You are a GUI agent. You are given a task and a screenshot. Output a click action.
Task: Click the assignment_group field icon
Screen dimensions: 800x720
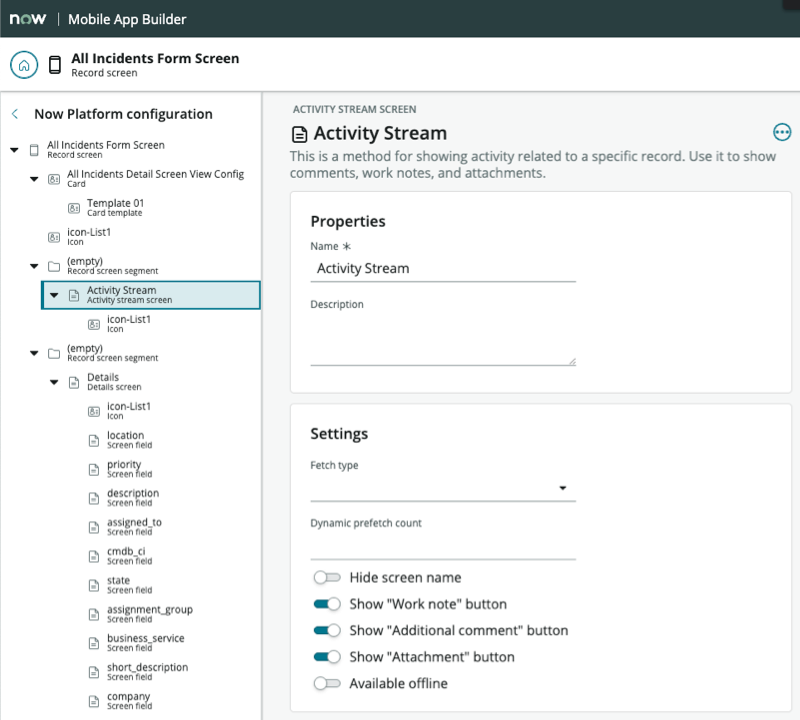pyautogui.click(x=94, y=615)
